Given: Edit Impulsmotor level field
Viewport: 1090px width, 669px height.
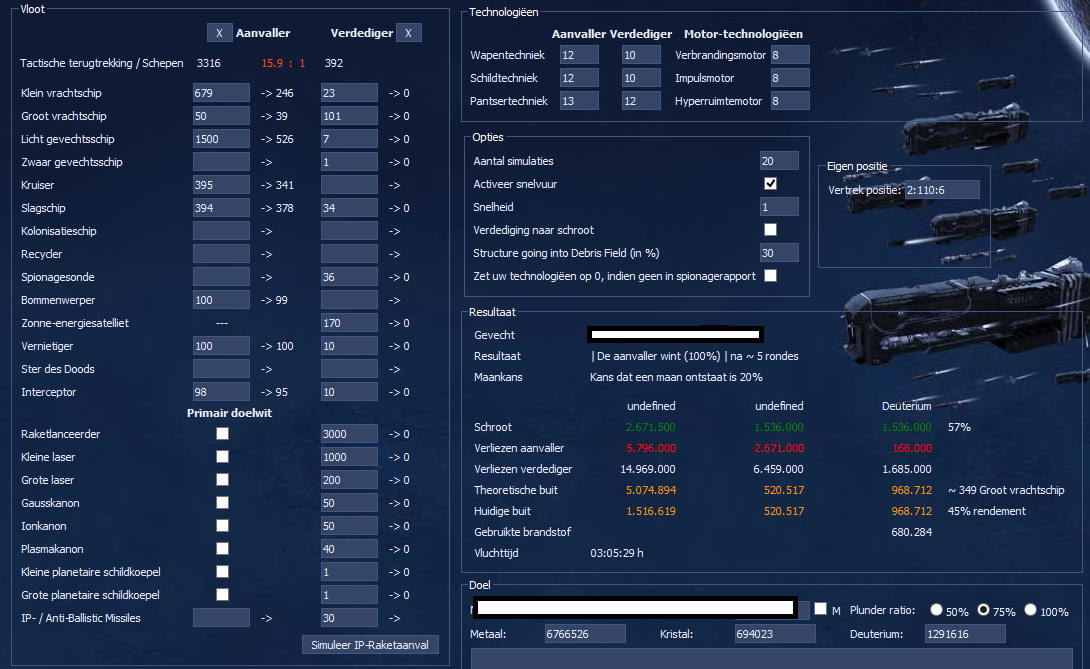Looking at the screenshot, I should [x=790, y=77].
